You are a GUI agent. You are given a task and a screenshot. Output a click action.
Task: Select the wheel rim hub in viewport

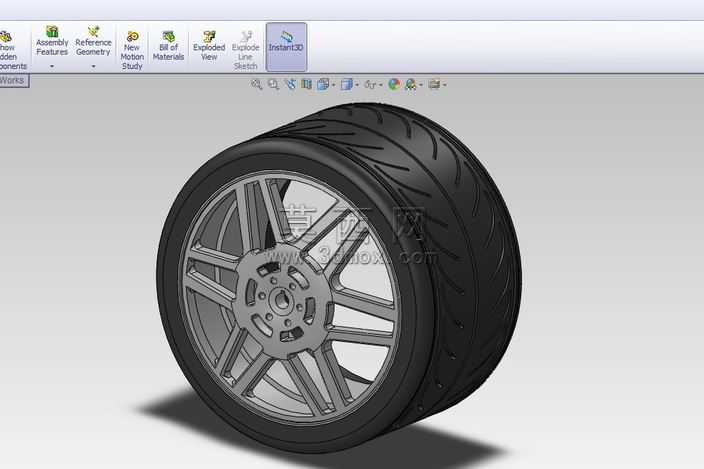coord(282,301)
